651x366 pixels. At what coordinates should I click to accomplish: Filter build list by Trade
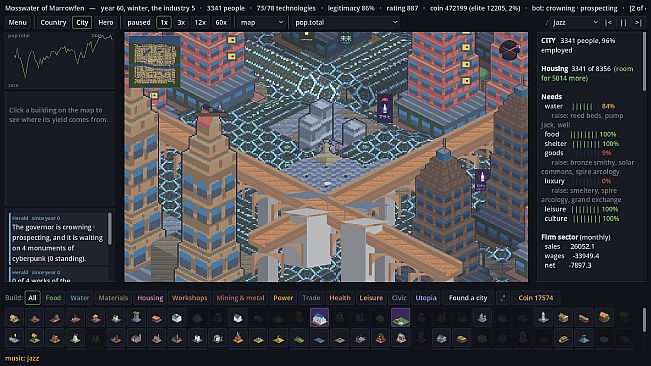point(311,298)
